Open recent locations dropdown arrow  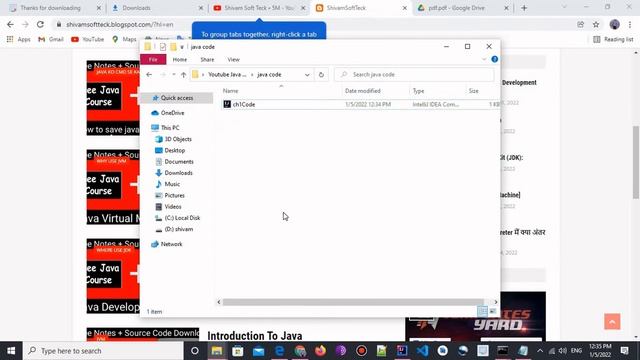coord(174,75)
